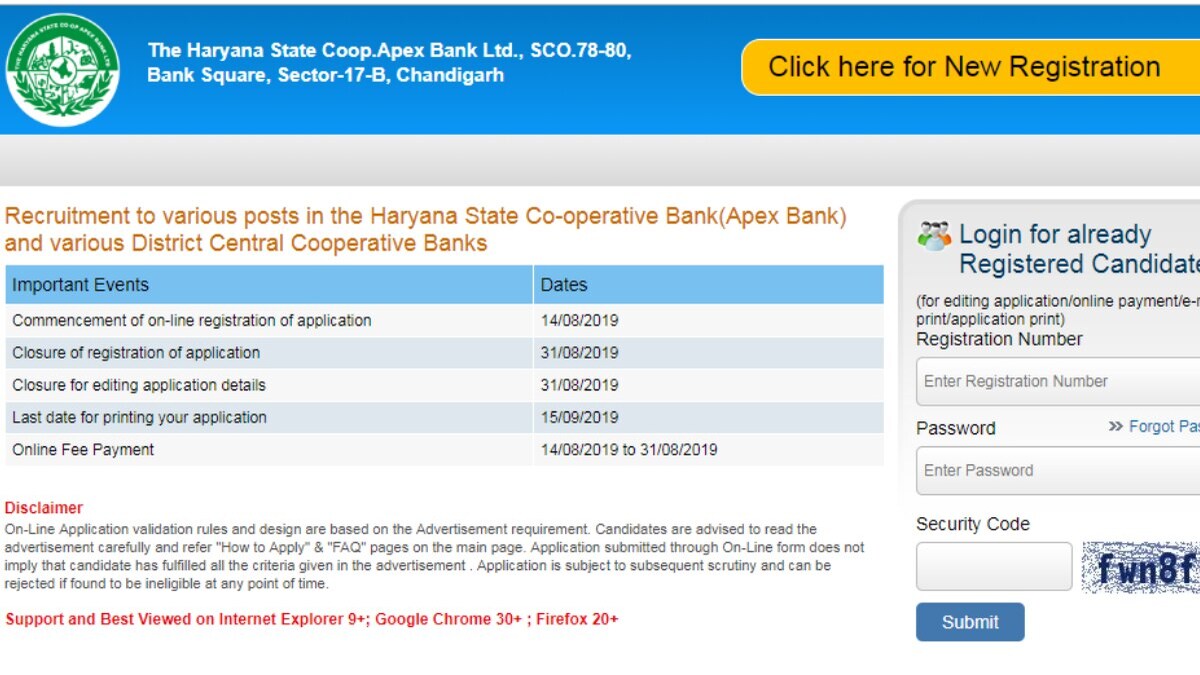Screen dimensions: 1200x675
Task: Click the double-arrow icon before Forgot Password
Action: coord(1115,426)
